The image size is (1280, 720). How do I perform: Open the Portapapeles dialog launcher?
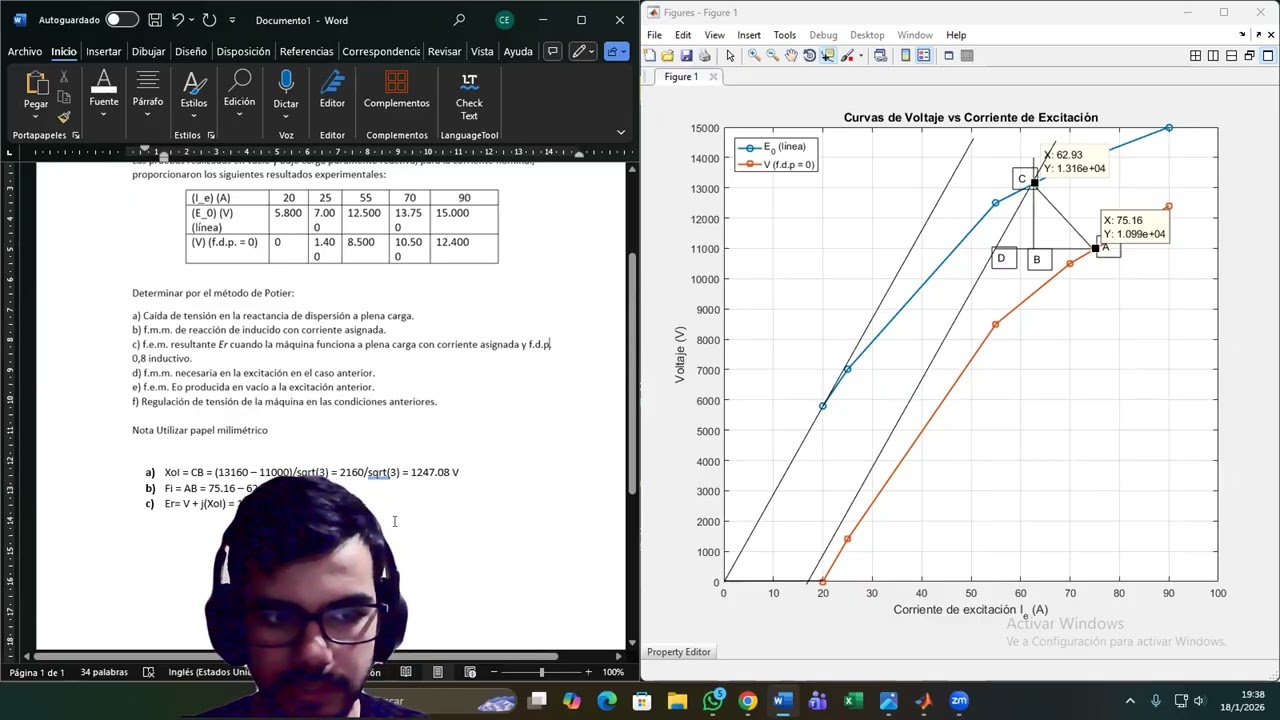(75, 135)
